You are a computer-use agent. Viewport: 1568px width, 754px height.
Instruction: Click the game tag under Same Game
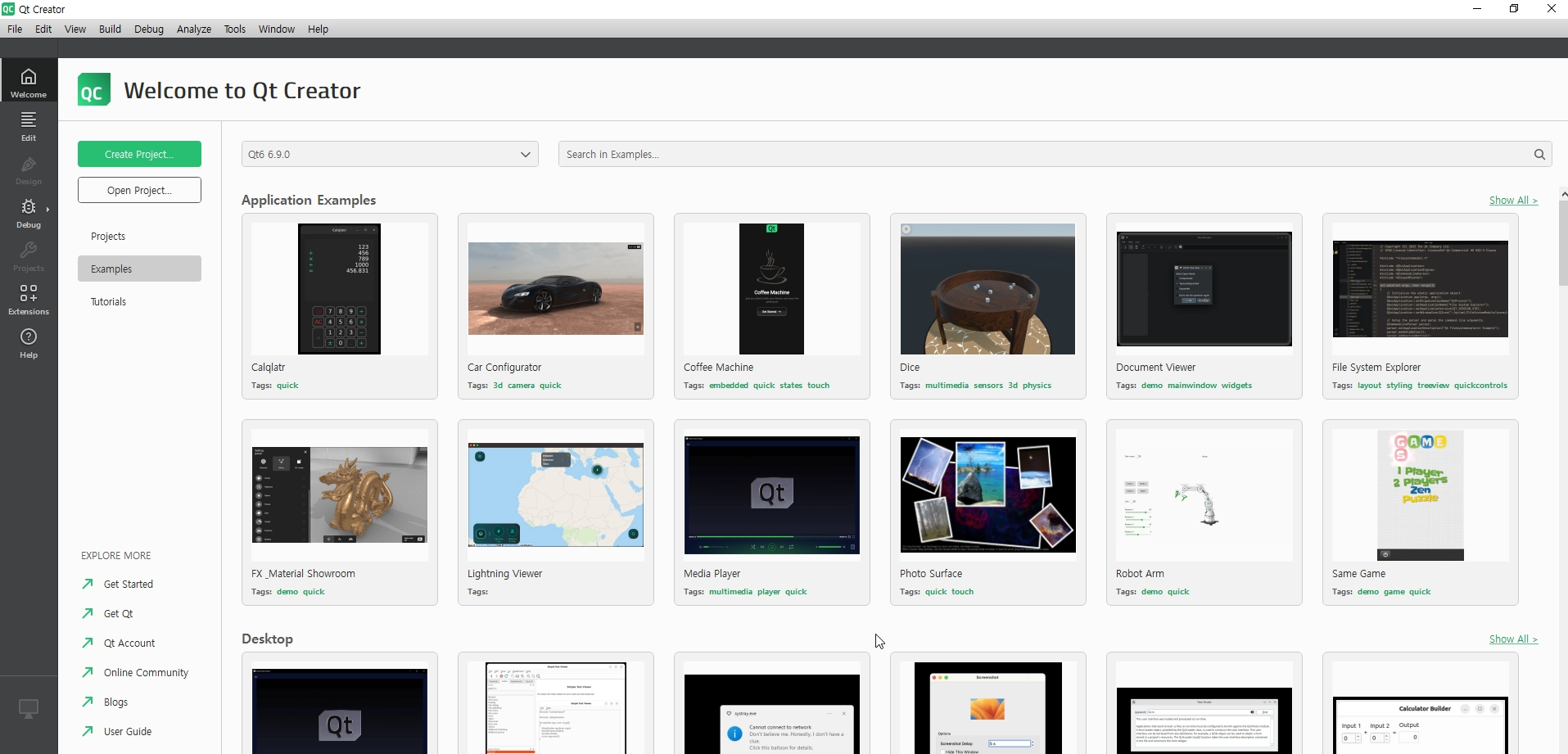(x=1394, y=592)
